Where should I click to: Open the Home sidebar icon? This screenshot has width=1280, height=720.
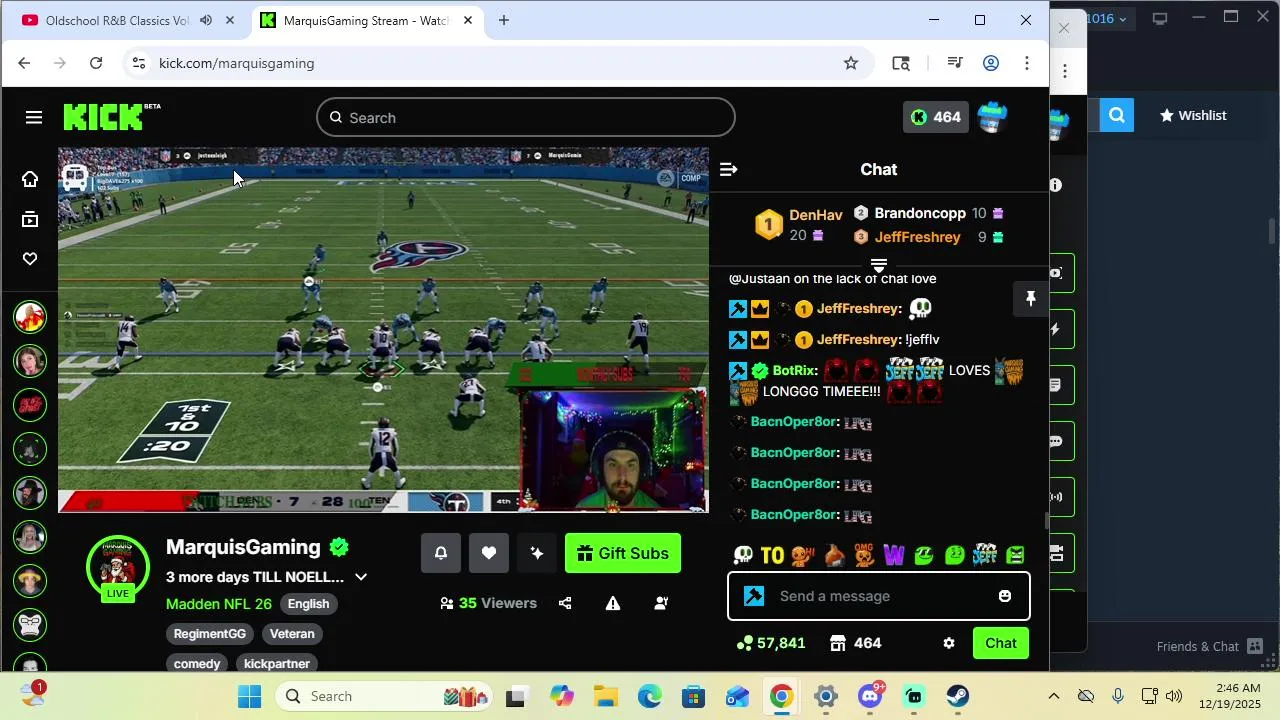(x=30, y=179)
